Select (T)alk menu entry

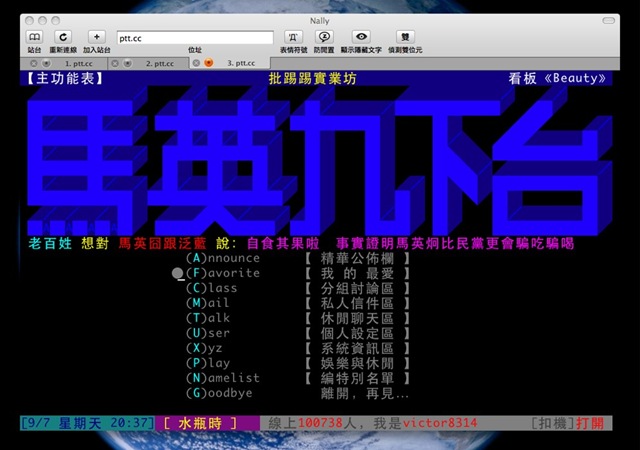208,318
